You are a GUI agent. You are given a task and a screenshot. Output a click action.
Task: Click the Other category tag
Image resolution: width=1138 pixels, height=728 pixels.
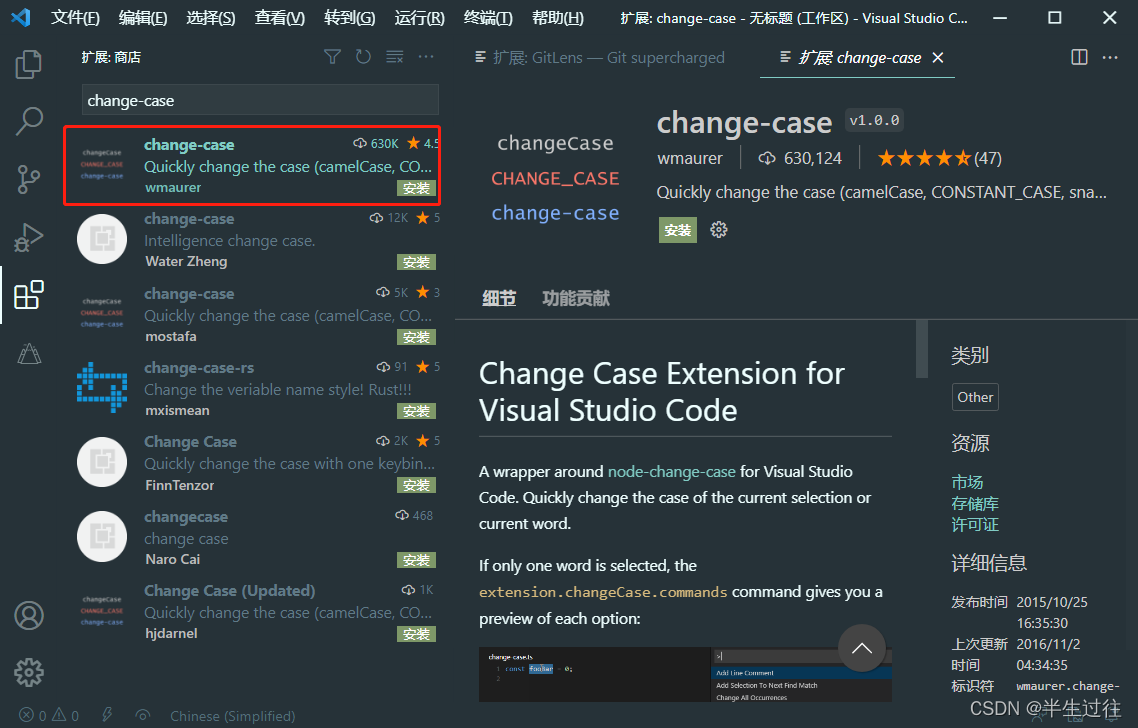(x=975, y=397)
